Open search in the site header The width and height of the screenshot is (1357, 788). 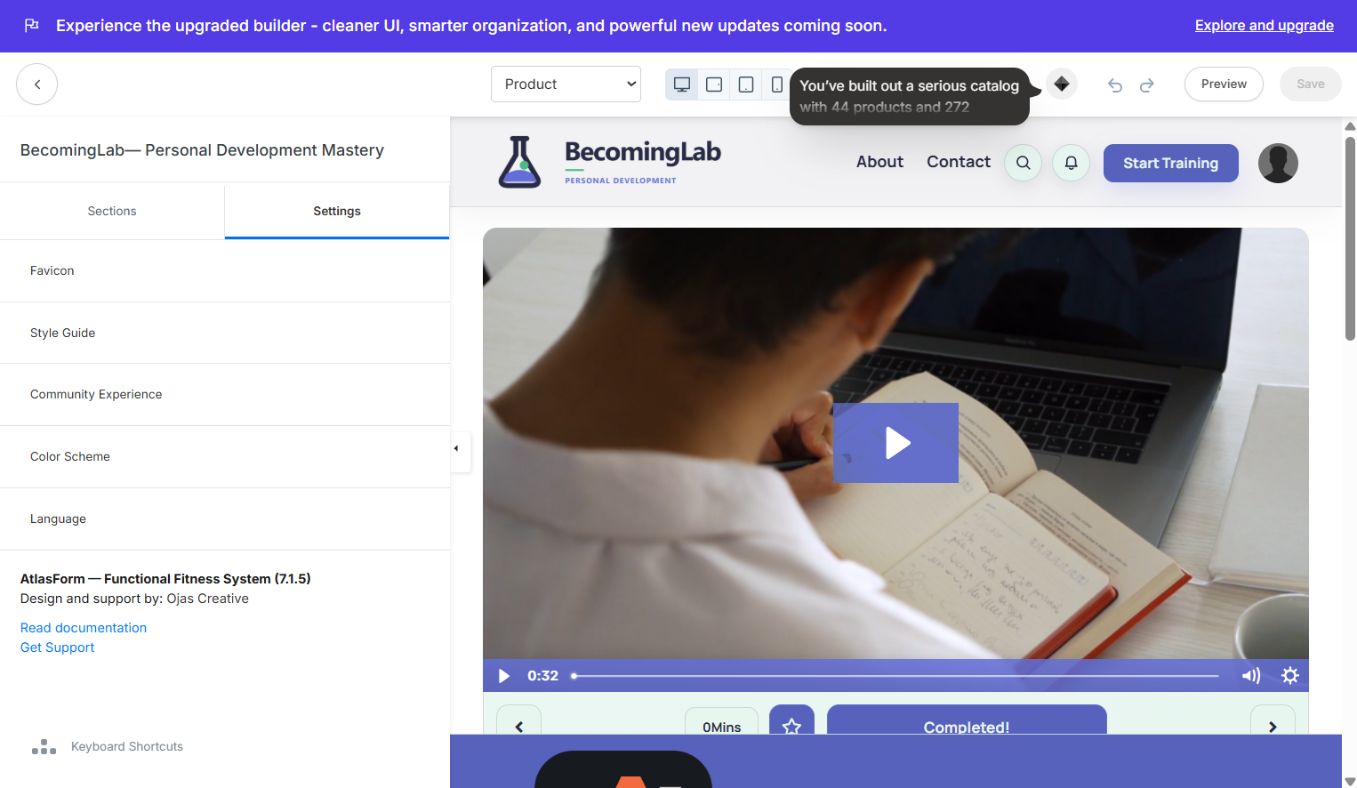(x=1023, y=162)
